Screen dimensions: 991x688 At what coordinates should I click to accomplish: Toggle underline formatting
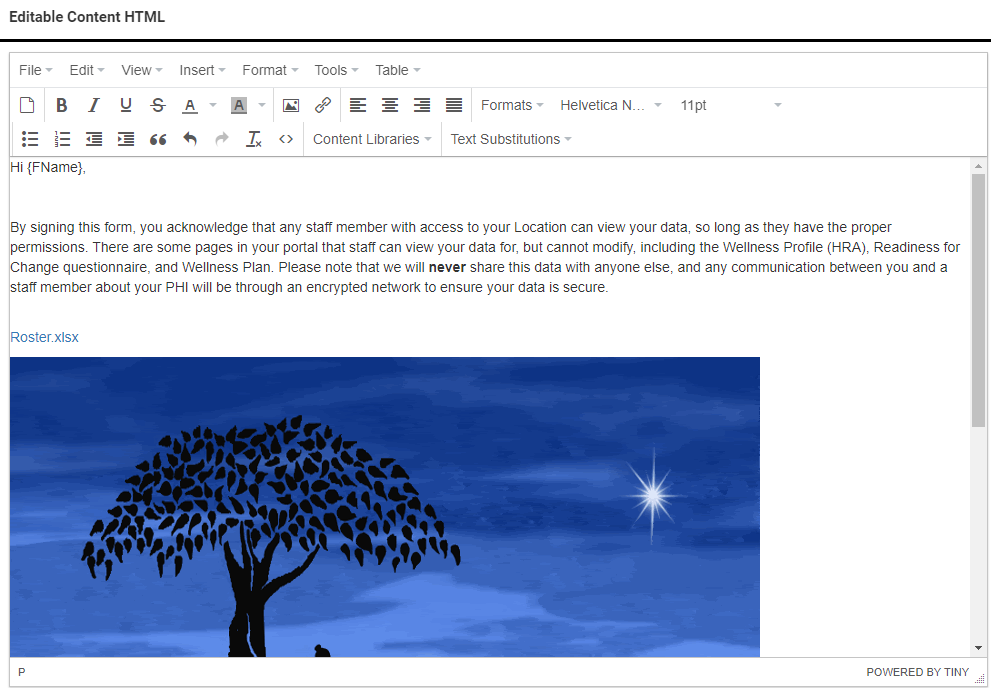pos(126,105)
